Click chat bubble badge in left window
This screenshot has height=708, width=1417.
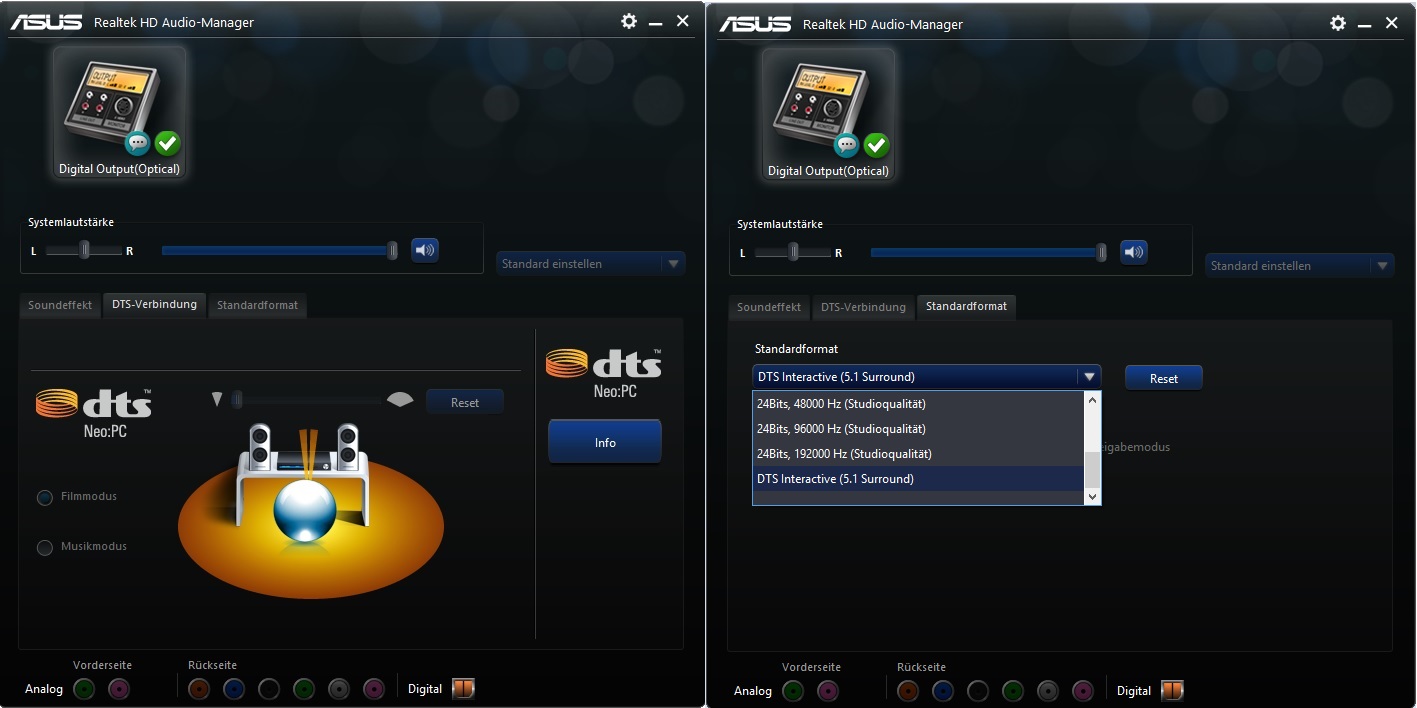click(138, 144)
